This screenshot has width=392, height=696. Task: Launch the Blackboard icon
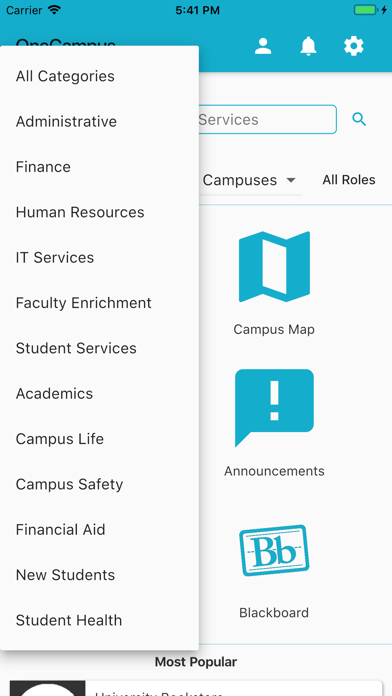[x=274, y=550]
